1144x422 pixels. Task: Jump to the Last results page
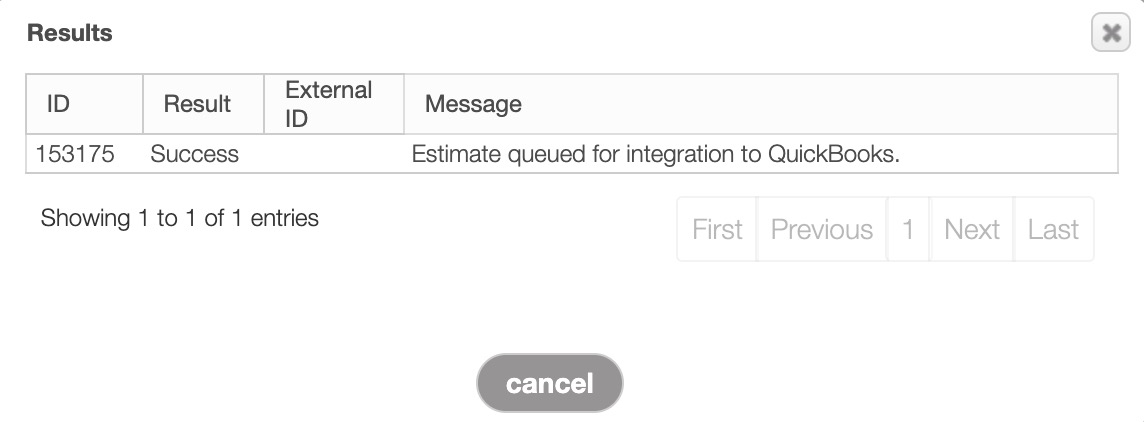(x=1053, y=229)
